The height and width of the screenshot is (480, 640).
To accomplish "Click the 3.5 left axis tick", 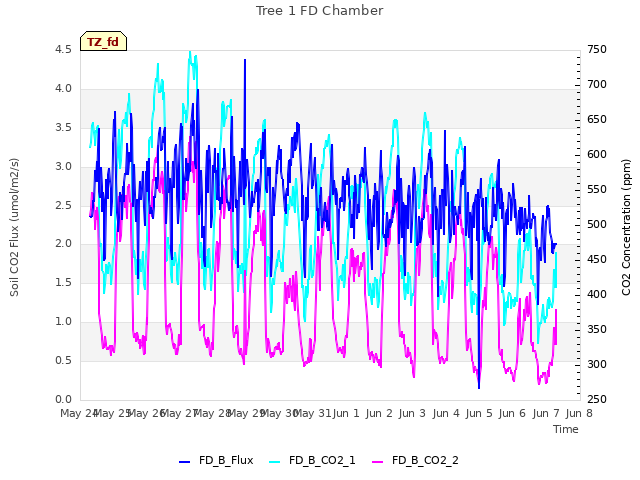I will click(x=63, y=128).
